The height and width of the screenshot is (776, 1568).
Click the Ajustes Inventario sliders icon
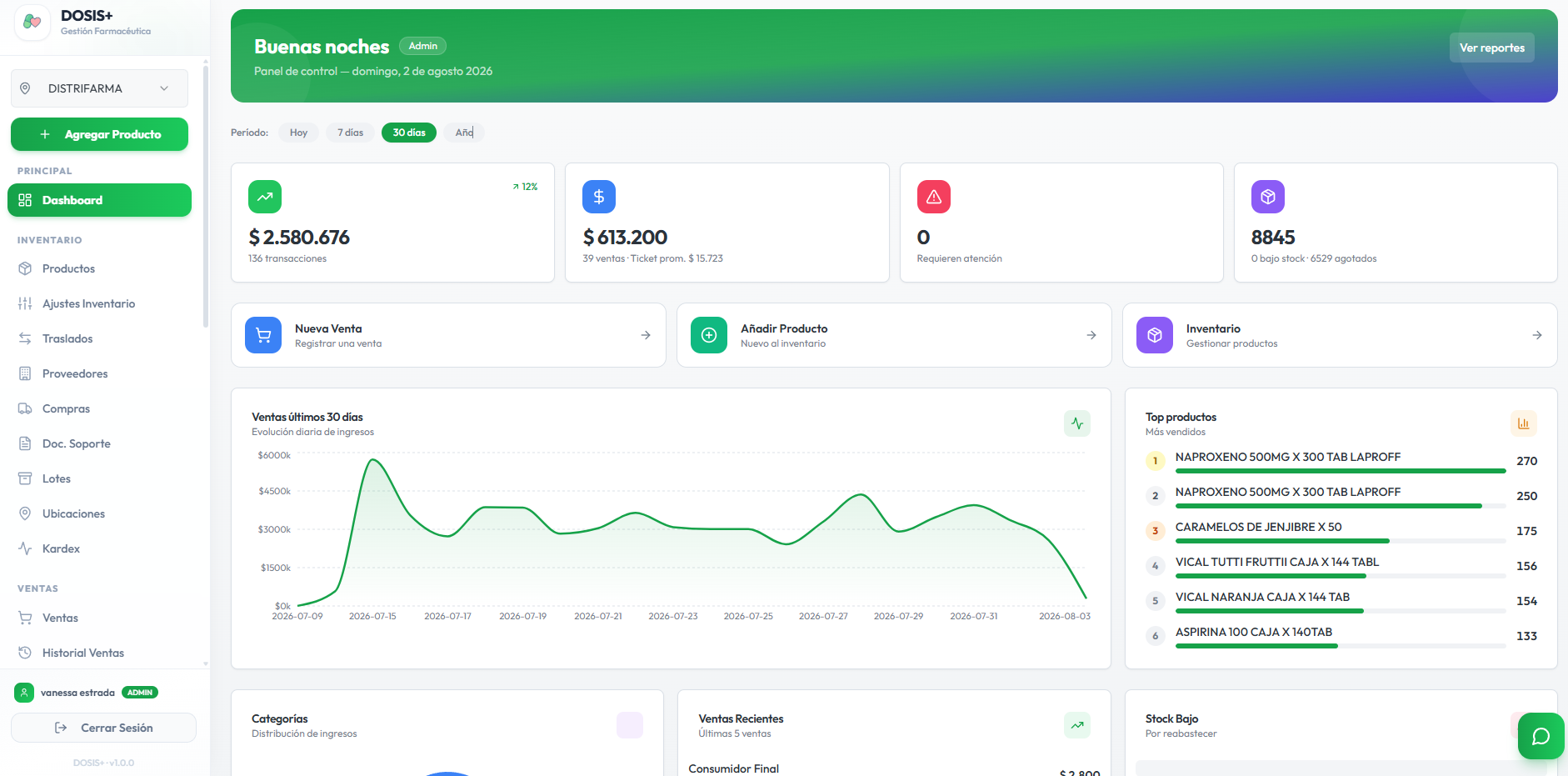click(25, 303)
